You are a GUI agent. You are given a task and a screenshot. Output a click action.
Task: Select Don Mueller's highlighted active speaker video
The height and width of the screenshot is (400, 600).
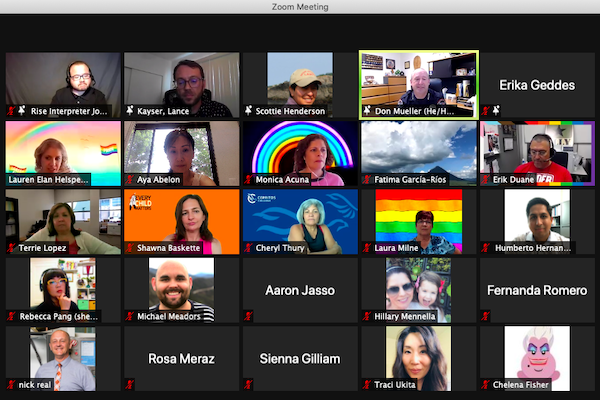[419, 85]
